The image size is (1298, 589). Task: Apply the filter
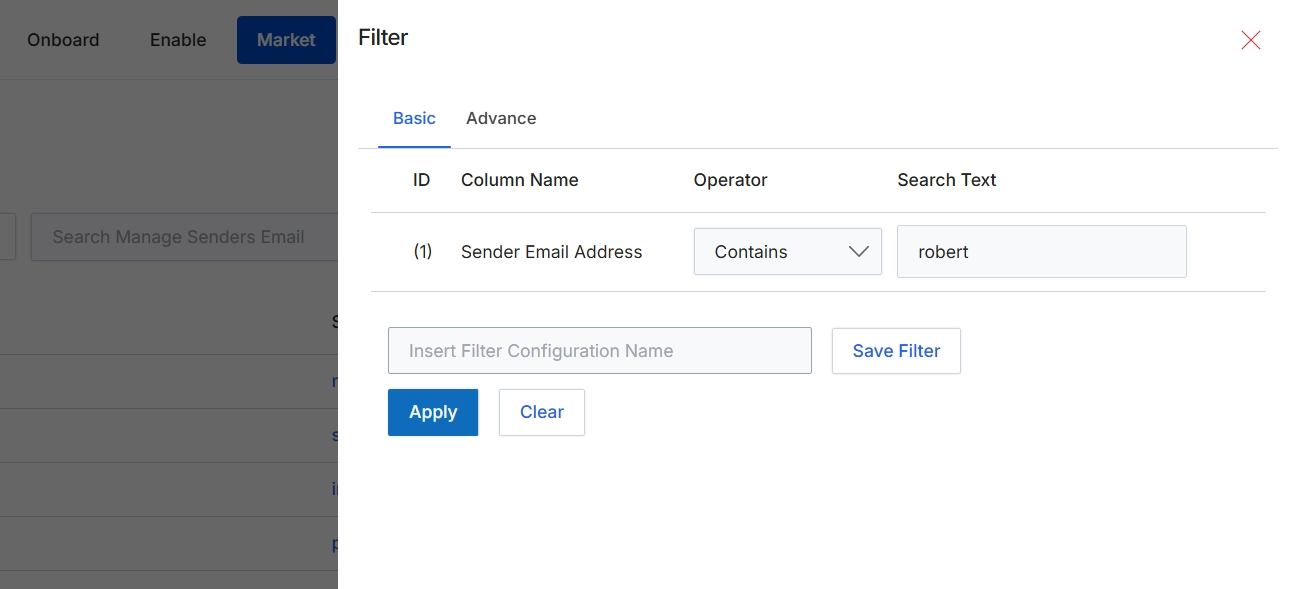[433, 412]
